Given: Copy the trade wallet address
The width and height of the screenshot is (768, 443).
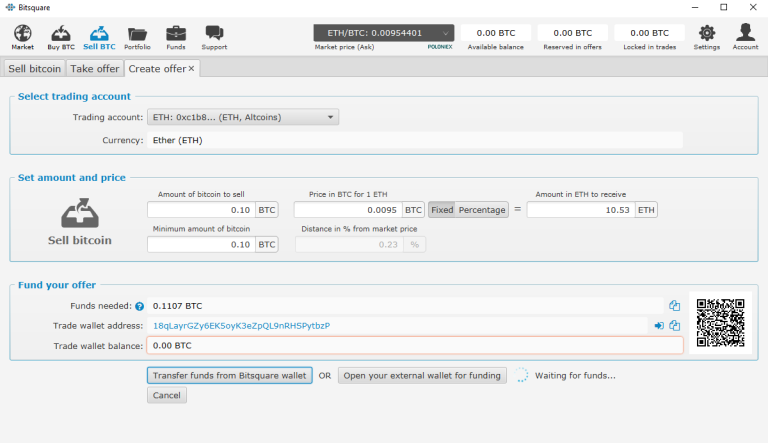Looking at the screenshot, I should pos(675,326).
